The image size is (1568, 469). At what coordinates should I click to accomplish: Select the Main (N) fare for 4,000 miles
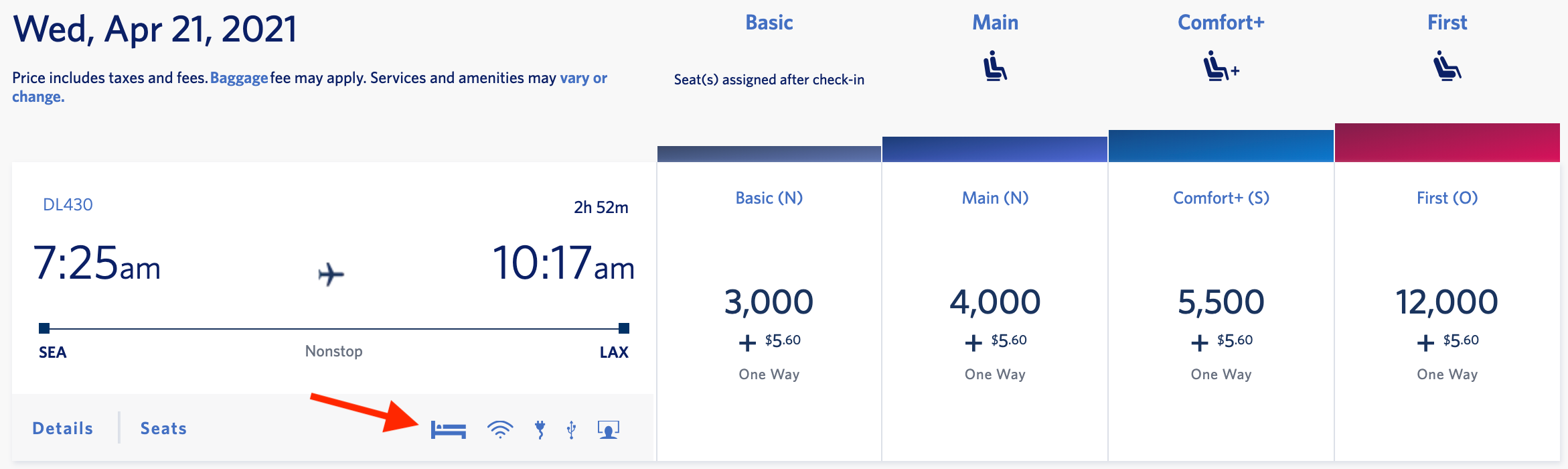tap(994, 301)
